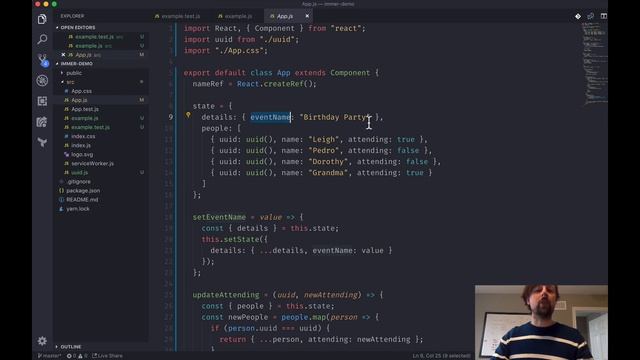This screenshot has width=640, height=360.
Task: Open index.css in file tree
Action: 83,136
